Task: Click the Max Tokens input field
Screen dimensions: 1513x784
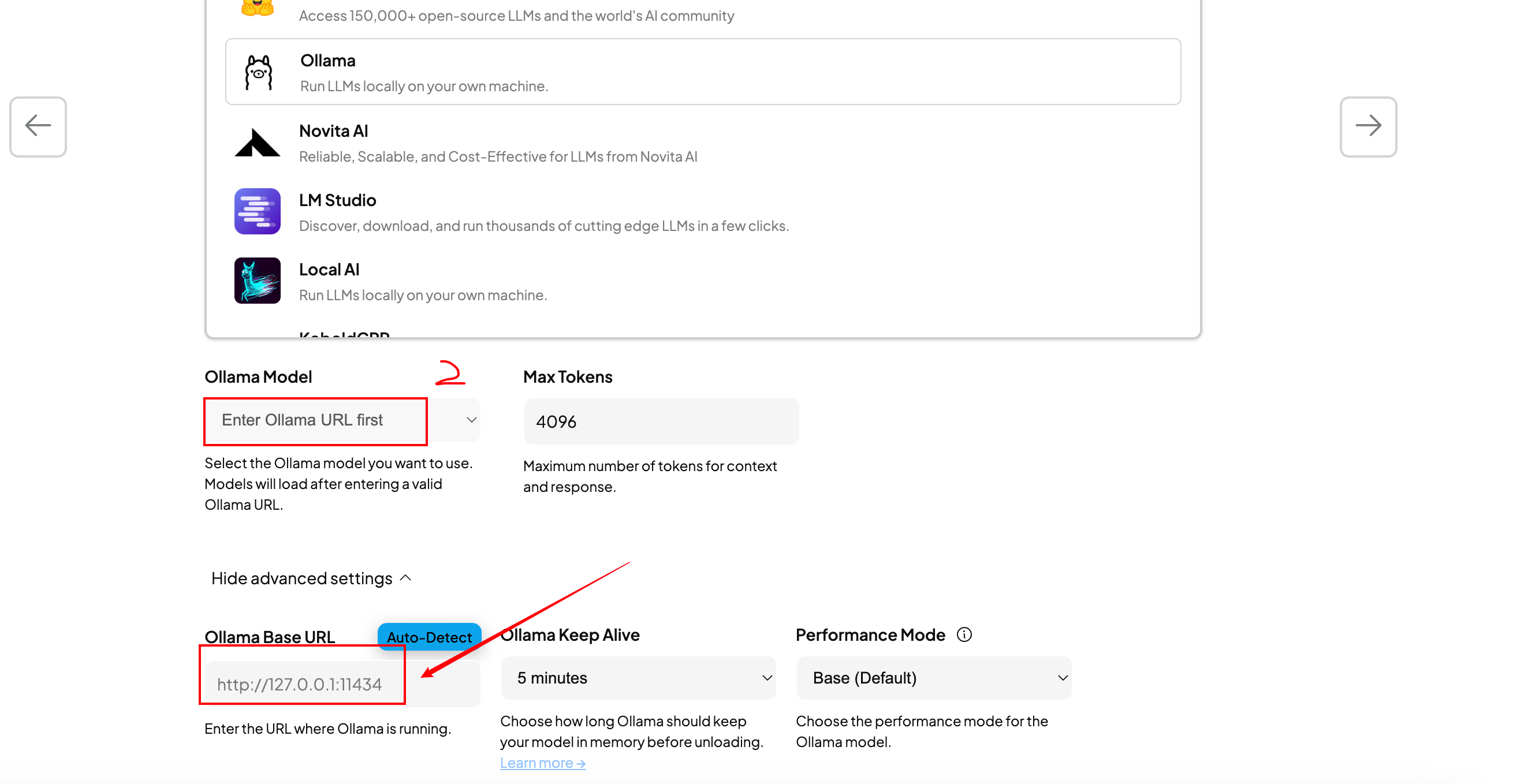Action: click(x=661, y=421)
